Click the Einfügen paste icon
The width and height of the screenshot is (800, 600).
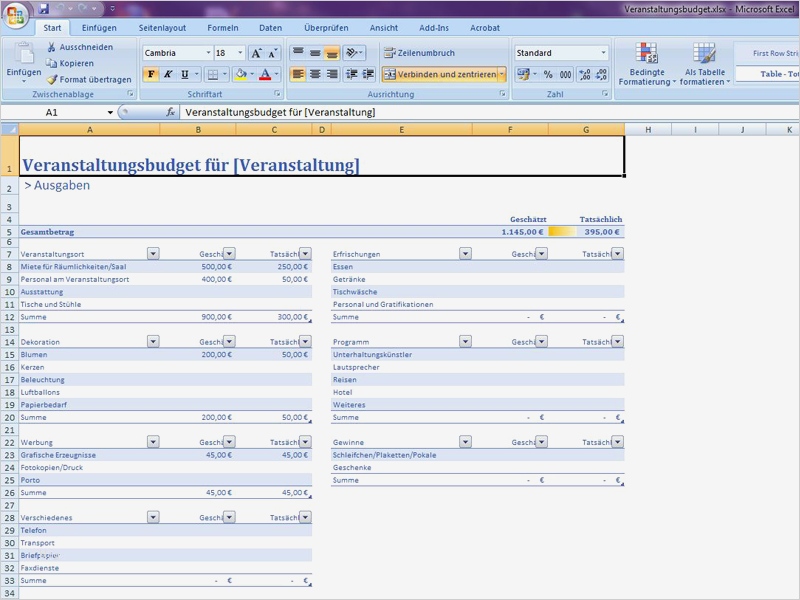[24, 55]
